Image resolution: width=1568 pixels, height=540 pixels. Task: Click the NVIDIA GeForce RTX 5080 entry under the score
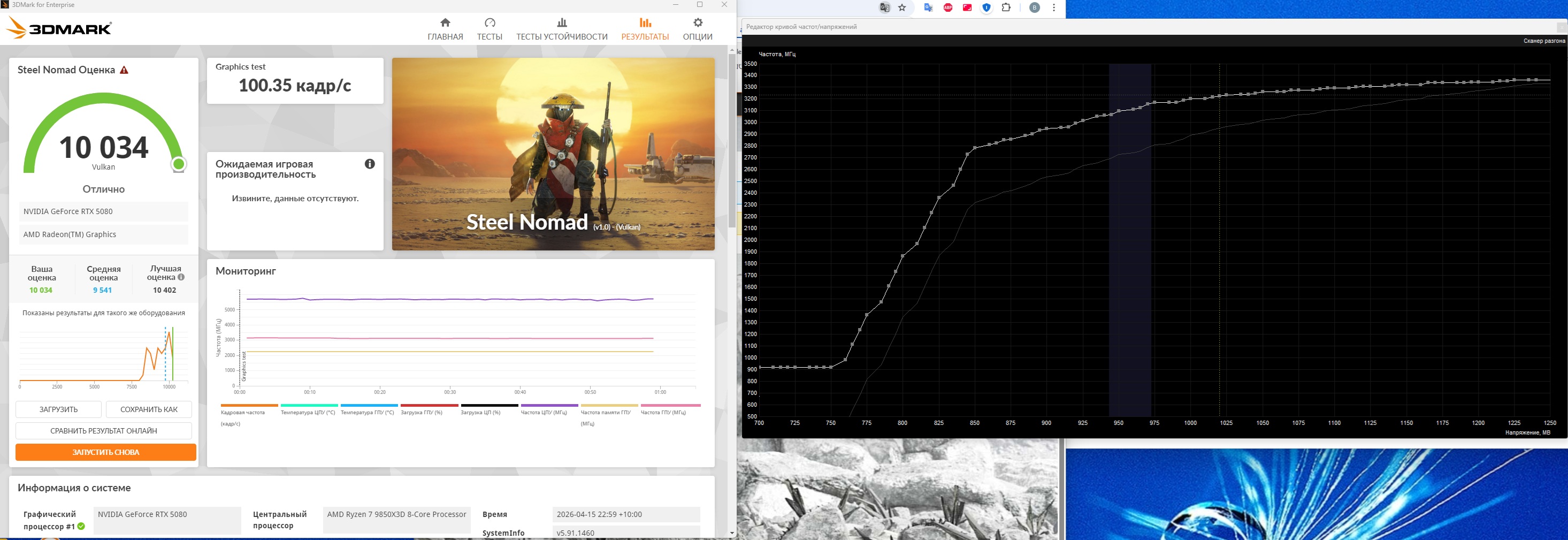tap(103, 211)
